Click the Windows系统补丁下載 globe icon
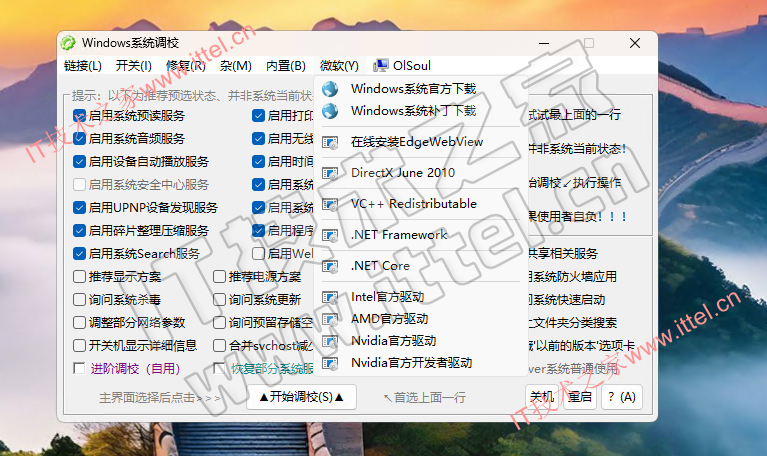Image resolution: width=767 pixels, height=456 pixels. coord(331,111)
